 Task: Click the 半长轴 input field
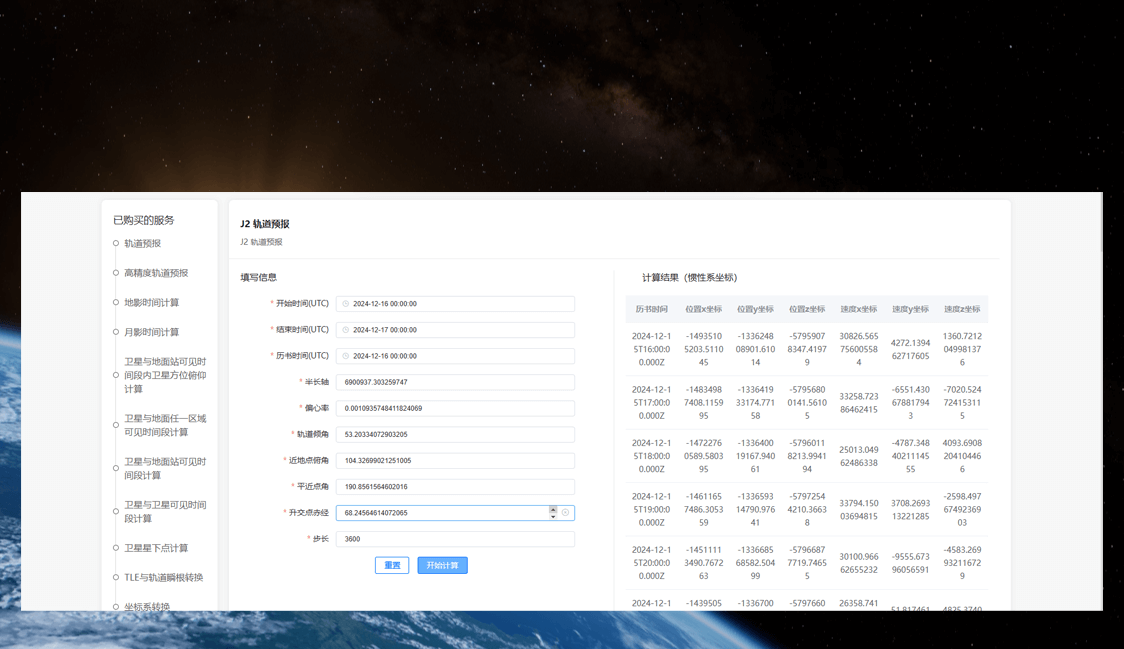(455, 382)
